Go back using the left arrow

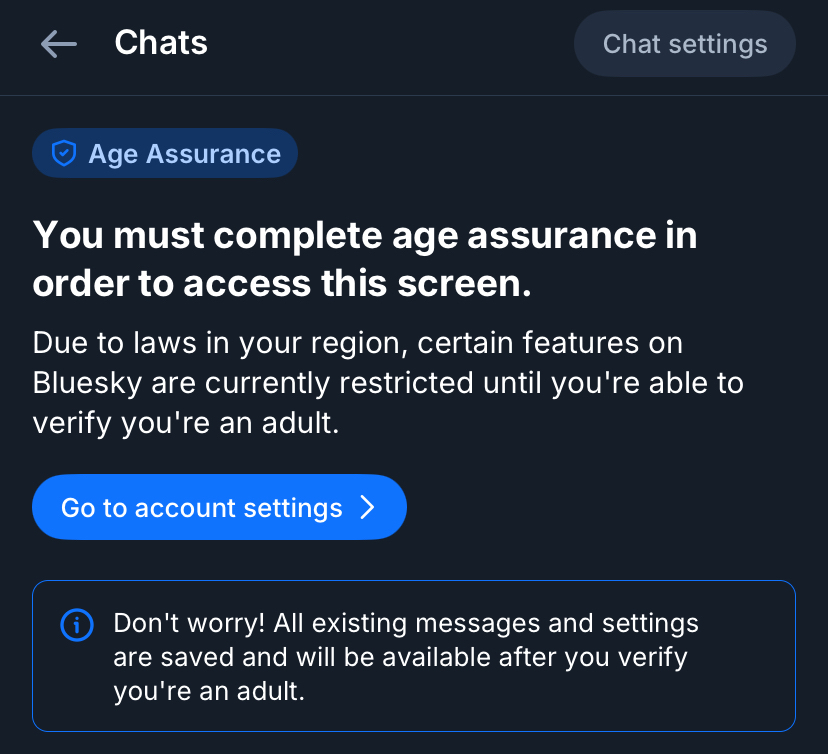(59, 43)
